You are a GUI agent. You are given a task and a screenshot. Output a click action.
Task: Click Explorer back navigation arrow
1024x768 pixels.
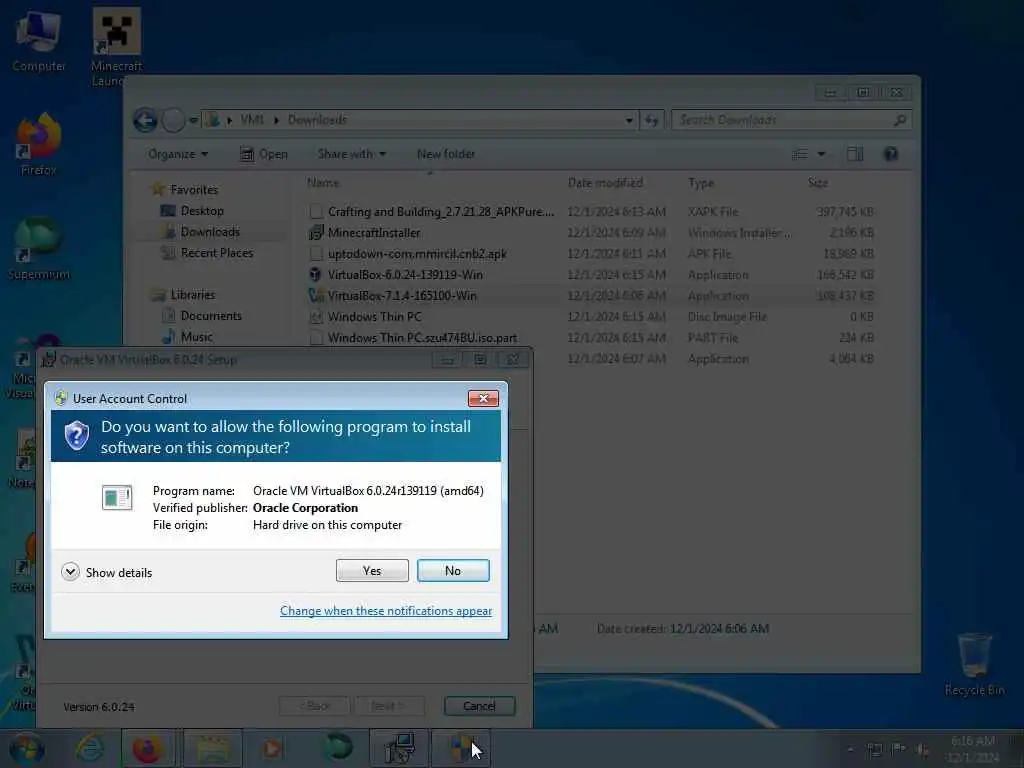pyautogui.click(x=145, y=120)
